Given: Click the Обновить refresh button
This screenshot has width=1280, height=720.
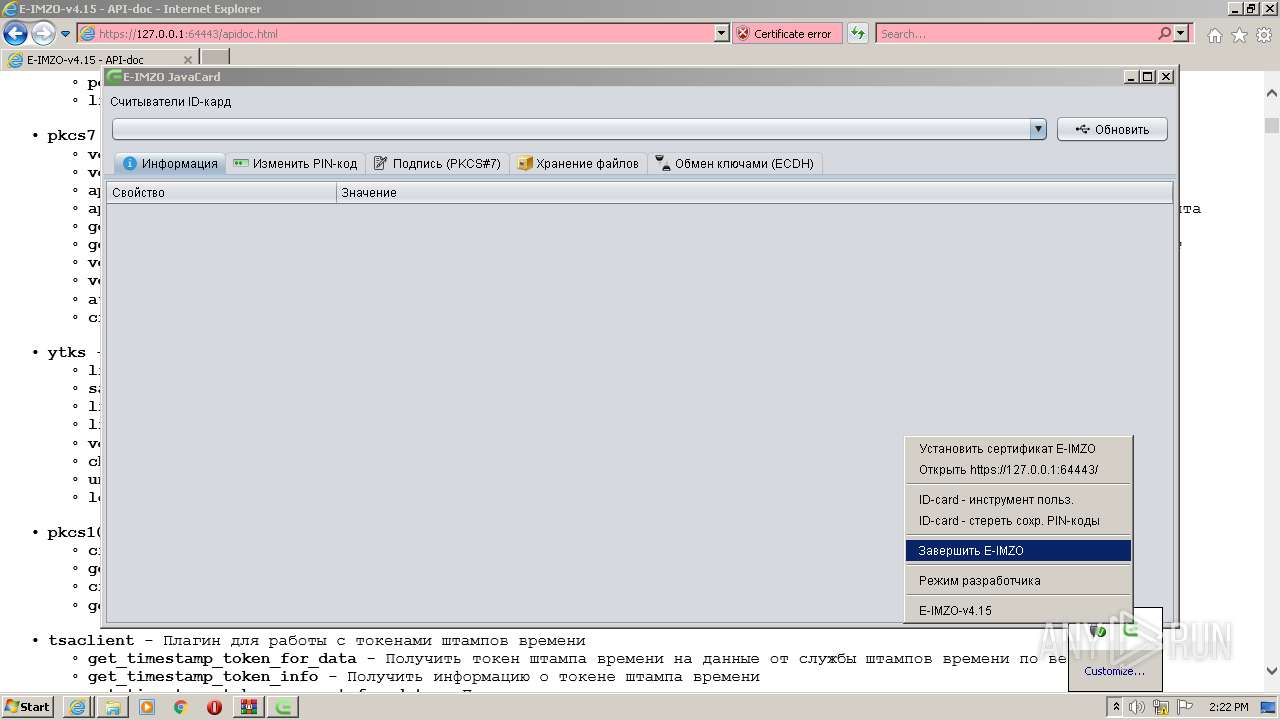Looking at the screenshot, I should point(1112,129).
